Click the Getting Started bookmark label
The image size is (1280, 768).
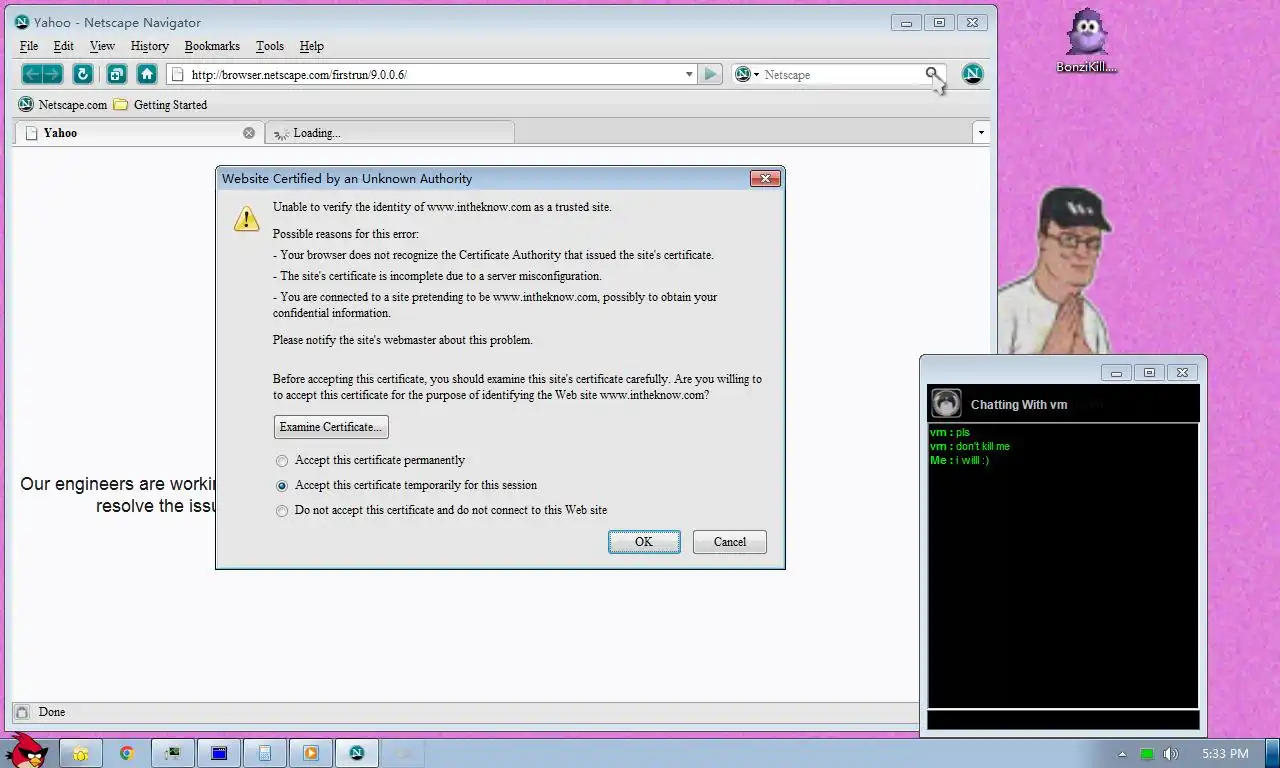(x=170, y=105)
